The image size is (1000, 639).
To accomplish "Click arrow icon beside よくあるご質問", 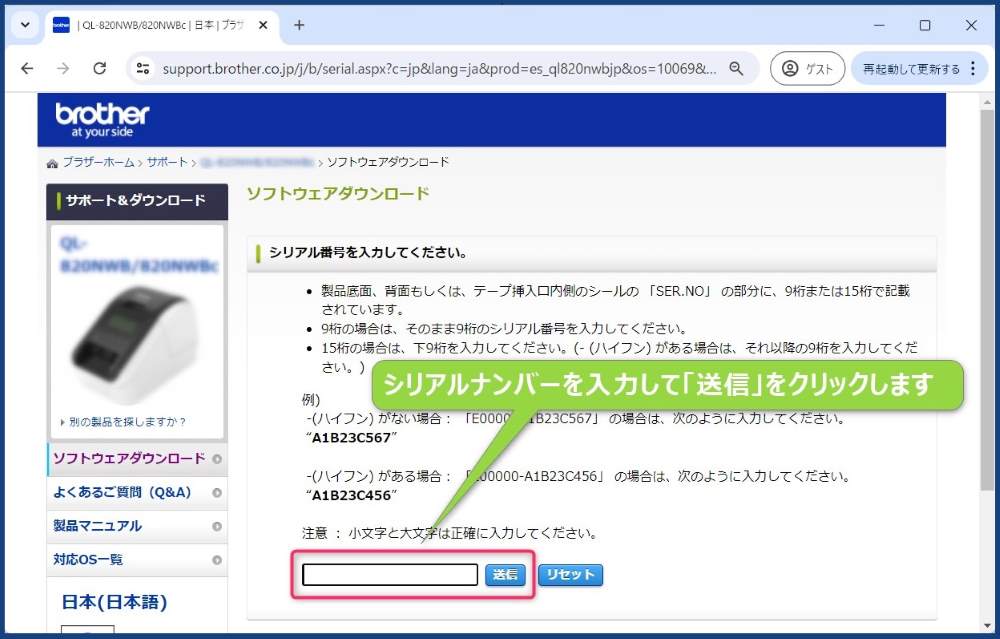I will click(217, 492).
